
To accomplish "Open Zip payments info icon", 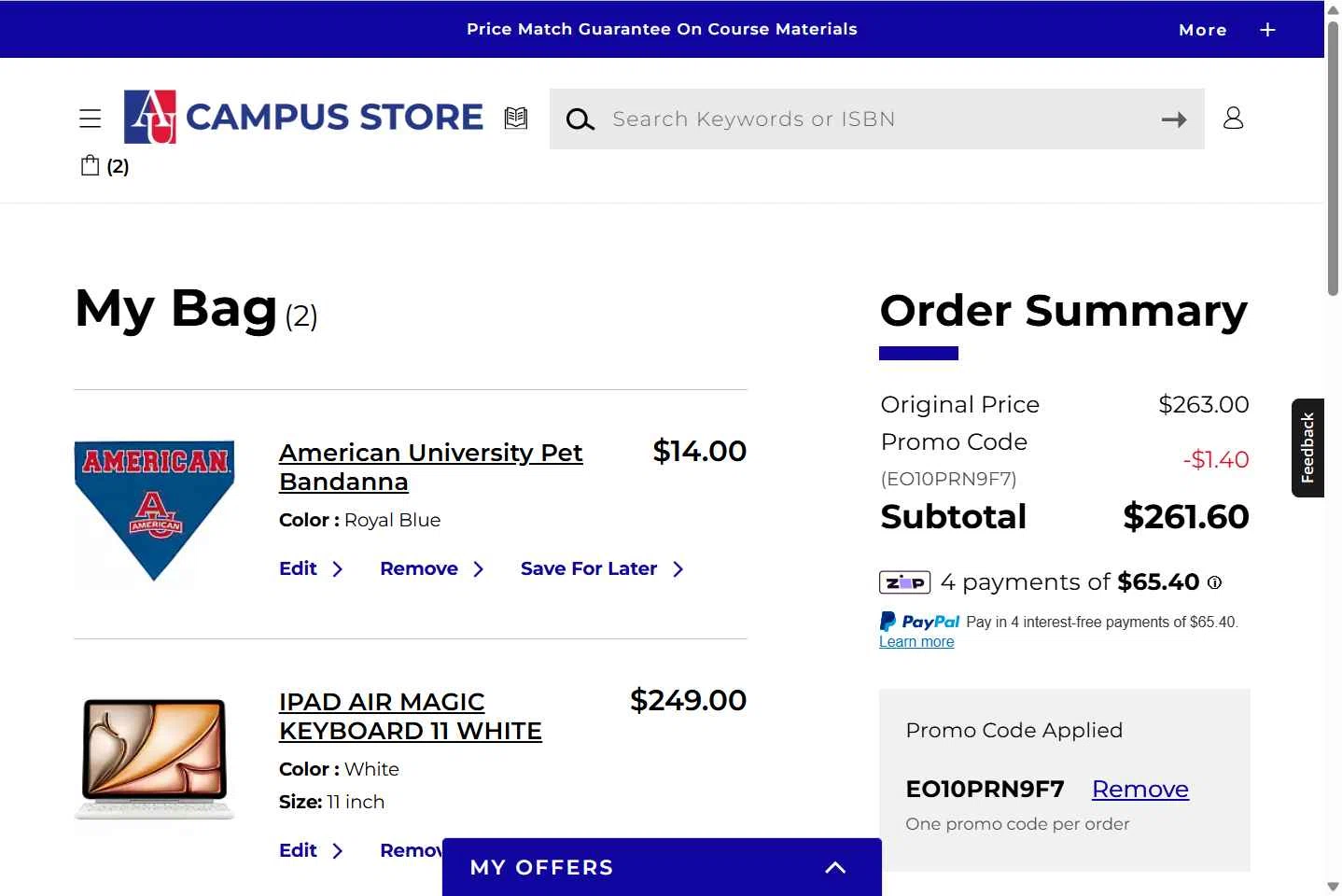I will pyautogui.click(x=1214, y=582).
